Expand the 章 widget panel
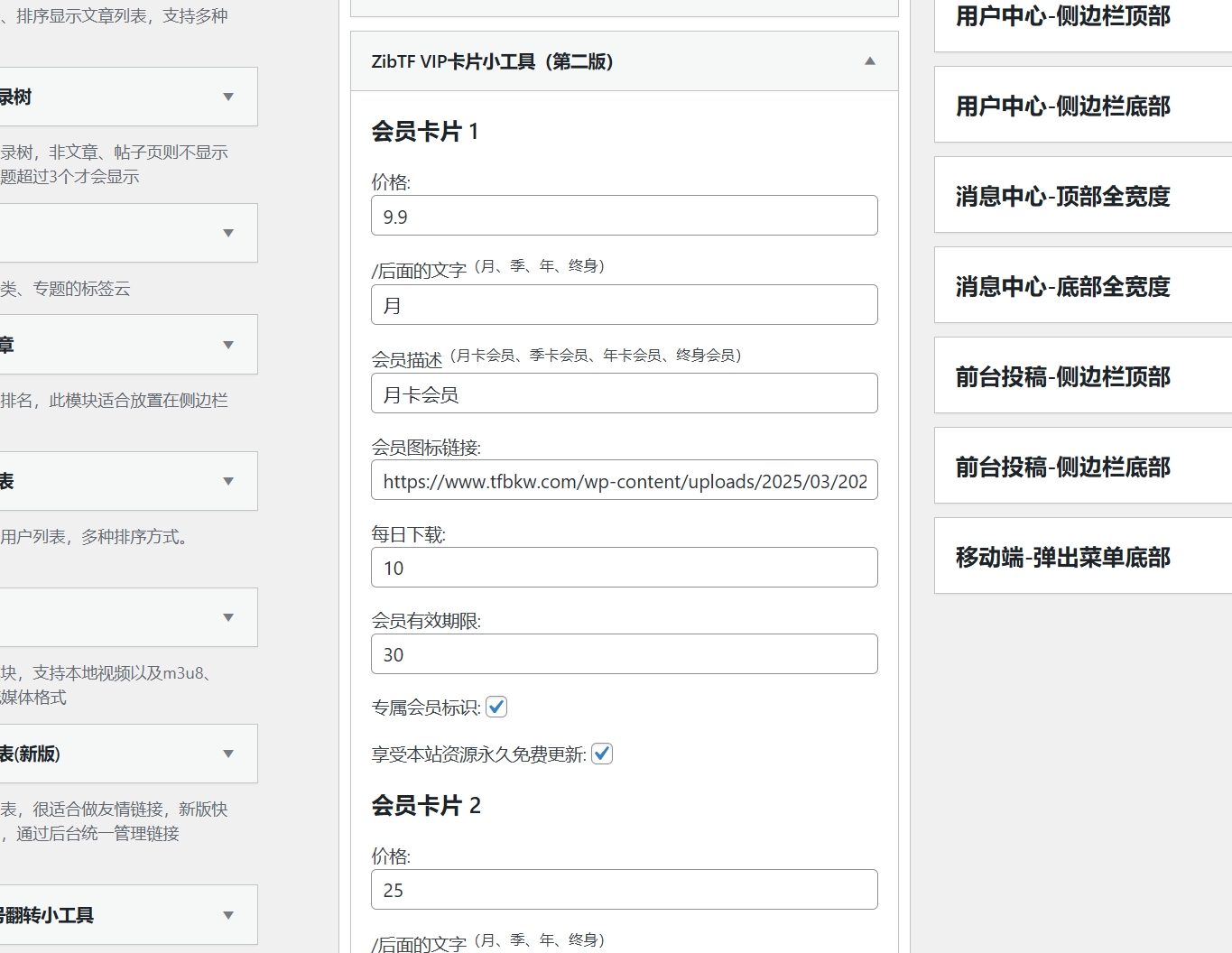This screenshot has width=1232, height=953. point(228,345)
